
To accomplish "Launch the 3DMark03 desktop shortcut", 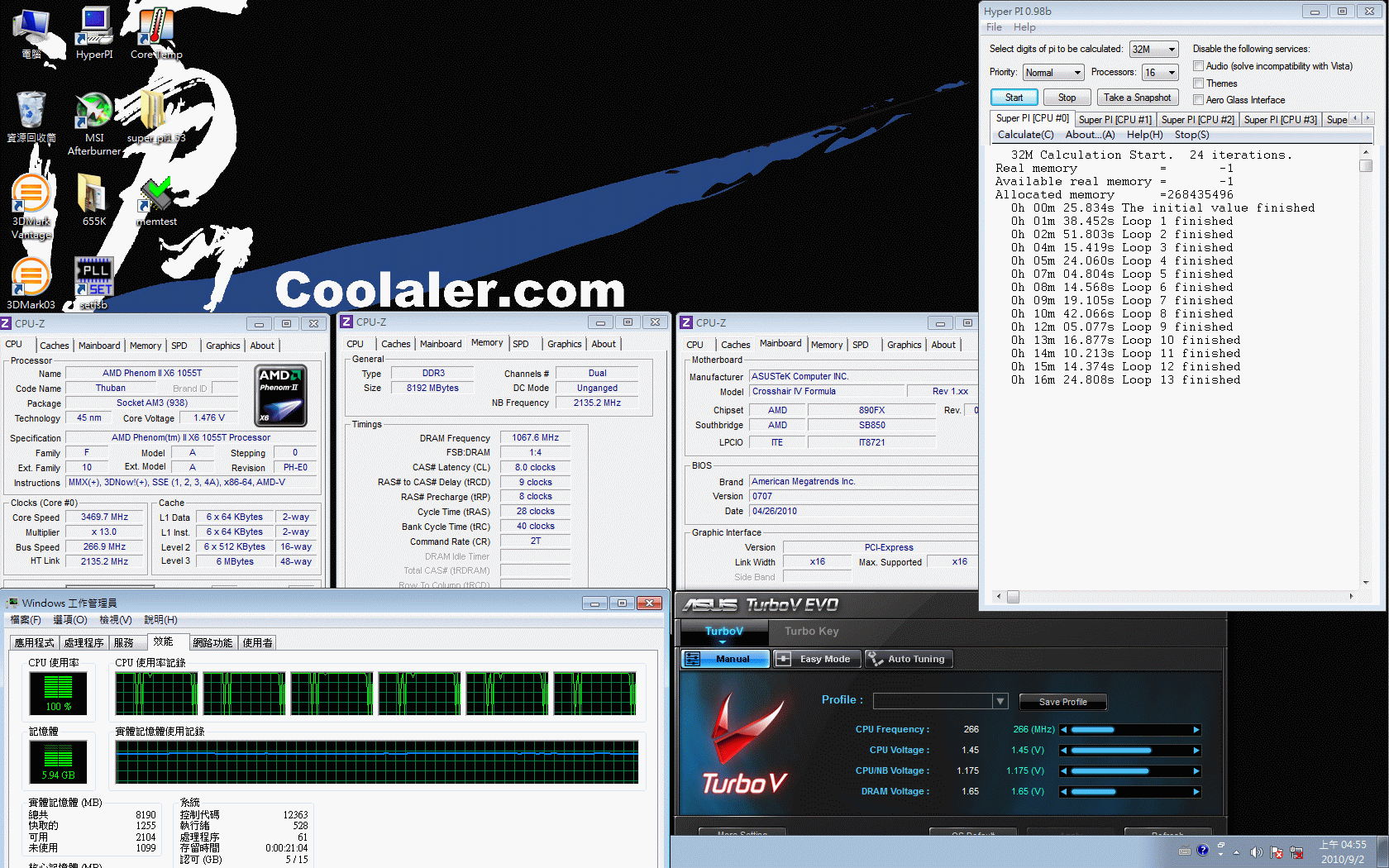I will tap(31, 283).
